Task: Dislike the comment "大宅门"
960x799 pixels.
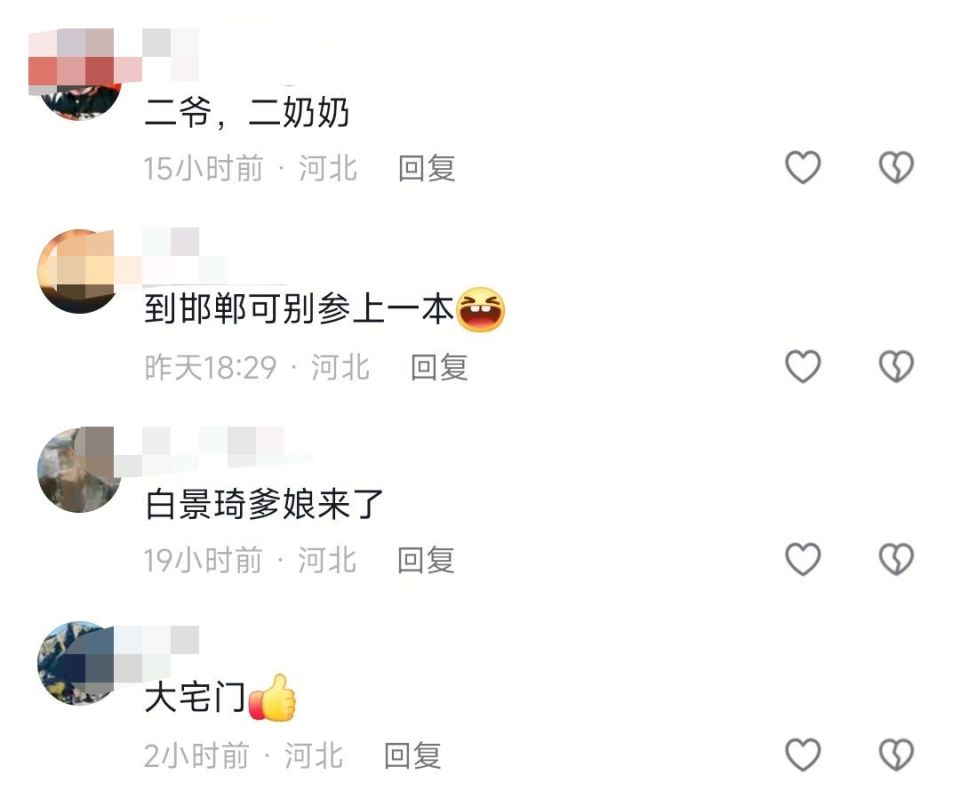Action: 896,754
